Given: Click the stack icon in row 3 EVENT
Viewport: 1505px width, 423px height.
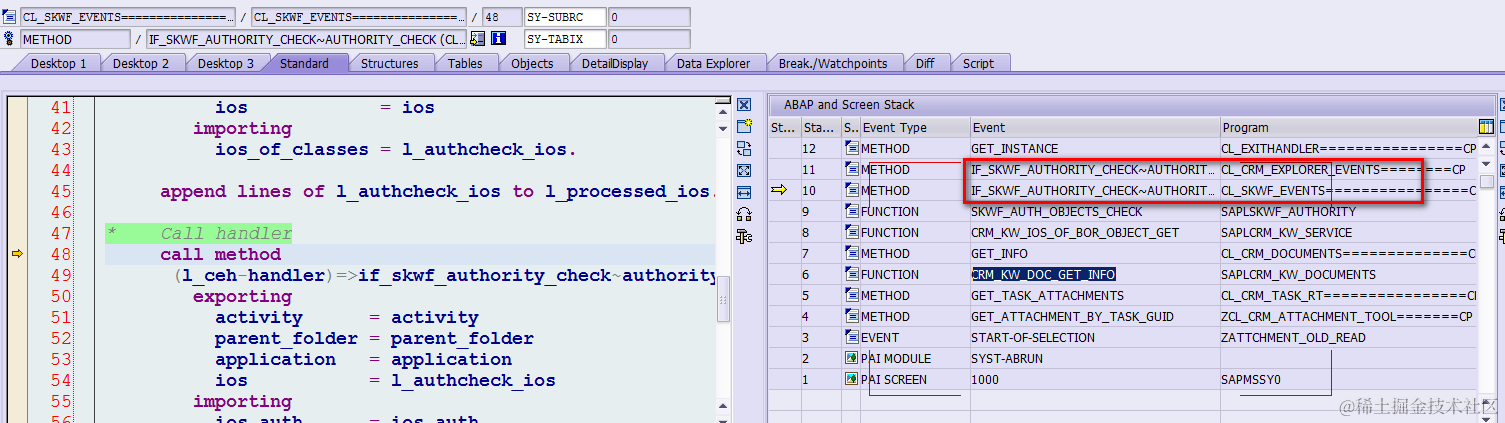Looking at the screenshot, I should point(851,338).
